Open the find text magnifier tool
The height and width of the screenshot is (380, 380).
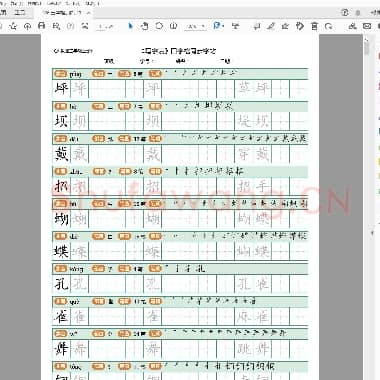pyautogui.click(x=56, y=26)
